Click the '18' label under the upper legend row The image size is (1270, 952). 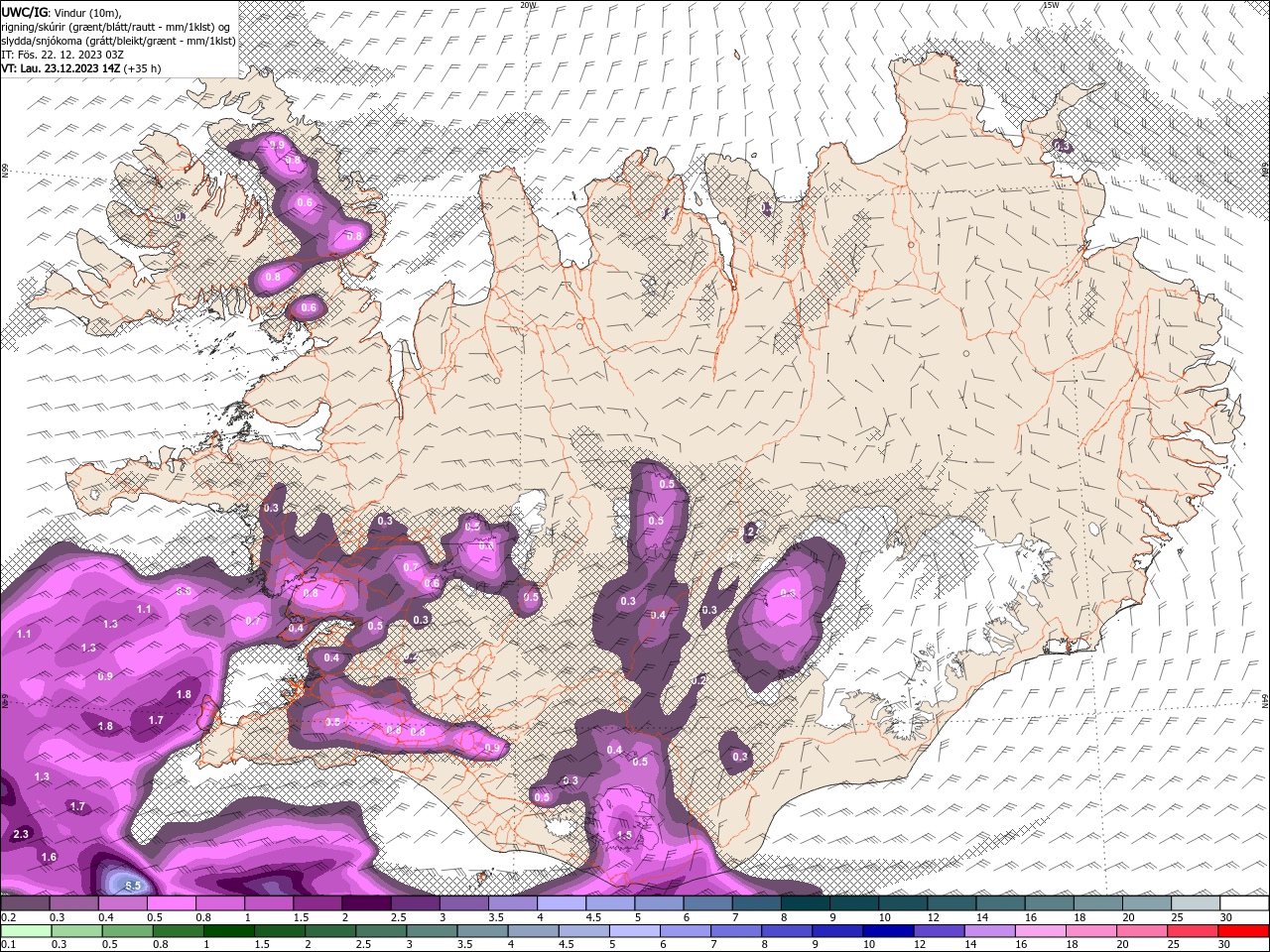(x=1079, y=917)
